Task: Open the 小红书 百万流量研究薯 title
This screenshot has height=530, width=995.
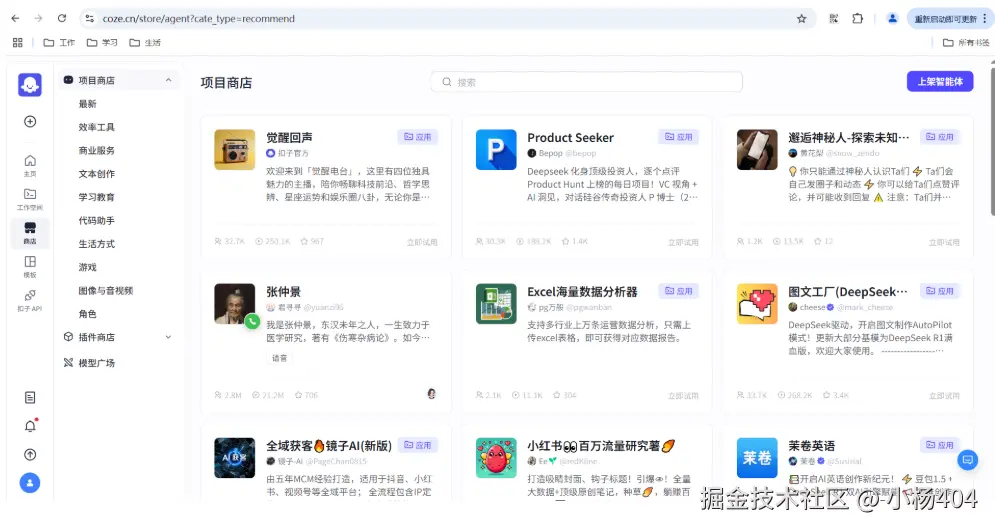Action: (600, 446)
